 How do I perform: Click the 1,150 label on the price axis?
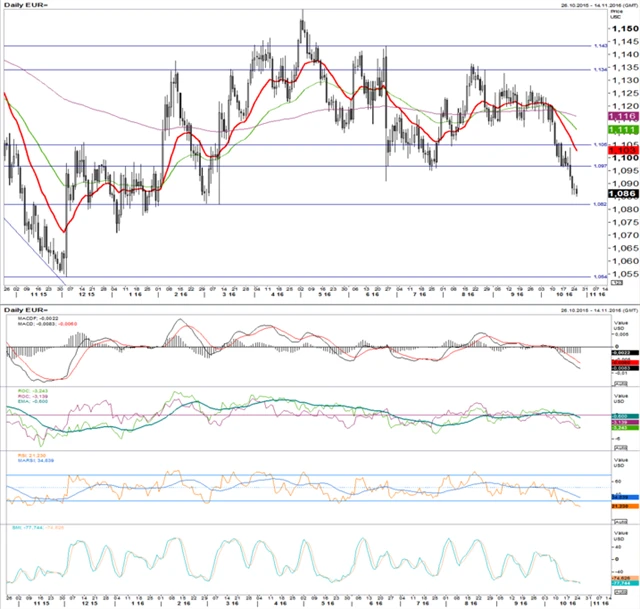pyautogui.click(x=624, y=29)
